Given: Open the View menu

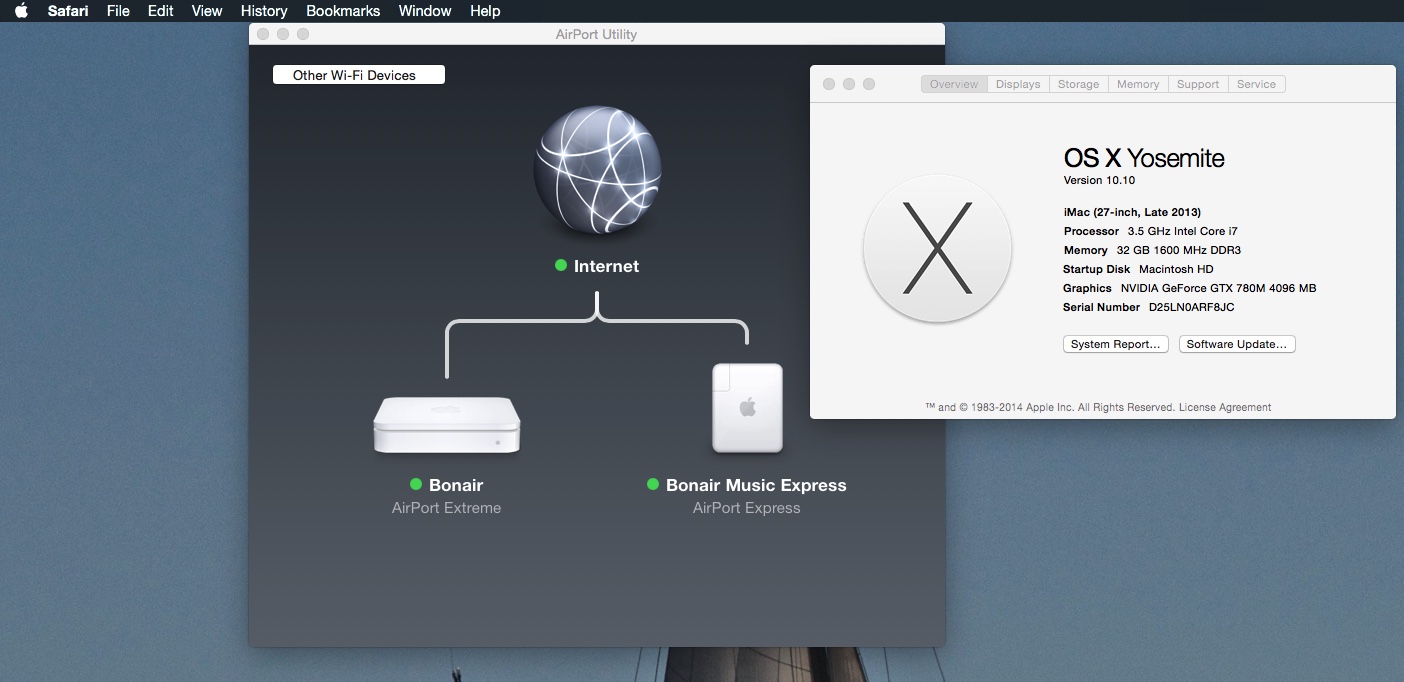Looking at the screenshot, I should tap(207, 11).
